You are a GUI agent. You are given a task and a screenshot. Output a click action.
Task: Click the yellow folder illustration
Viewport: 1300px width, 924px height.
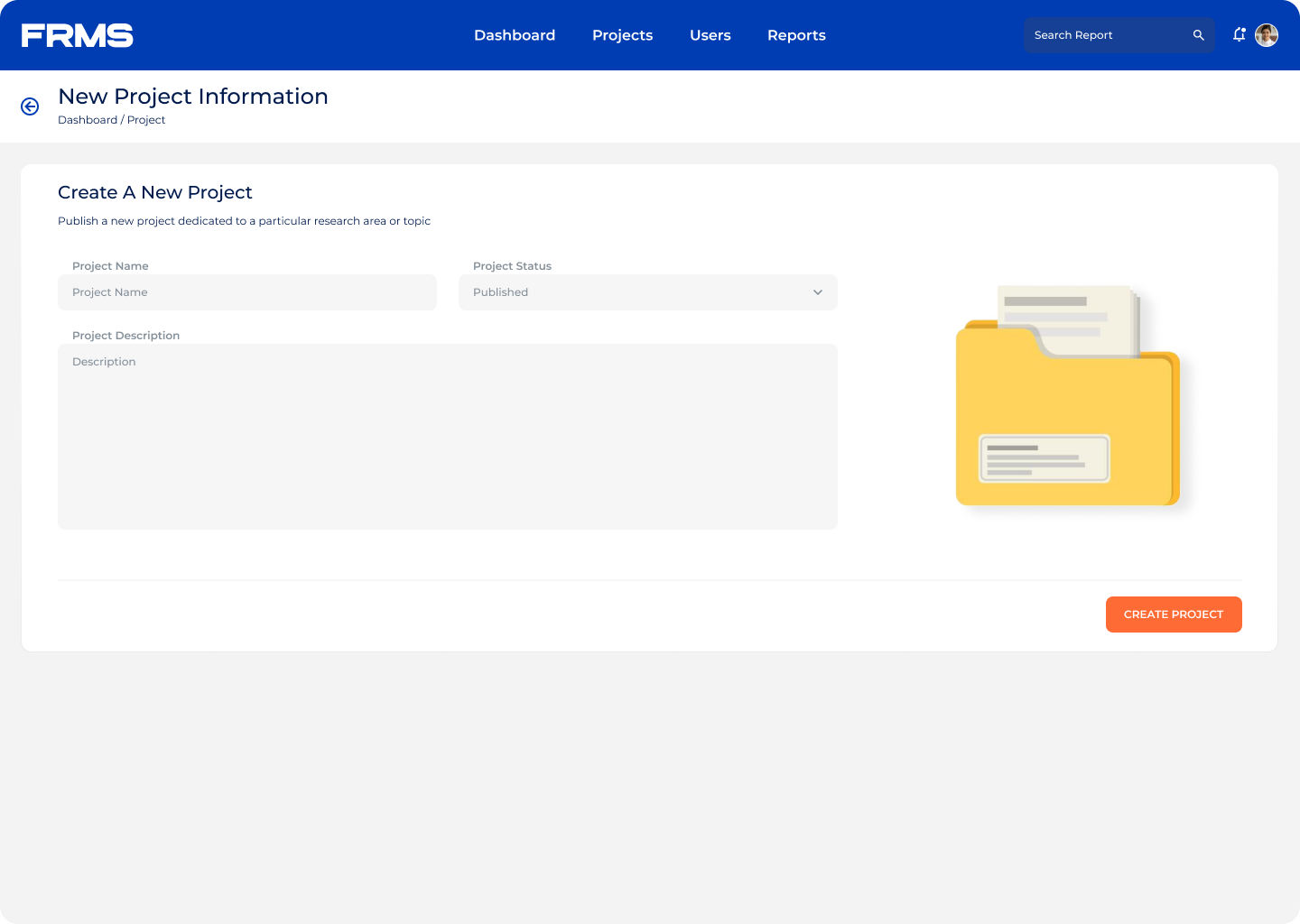click(1067, 397)
